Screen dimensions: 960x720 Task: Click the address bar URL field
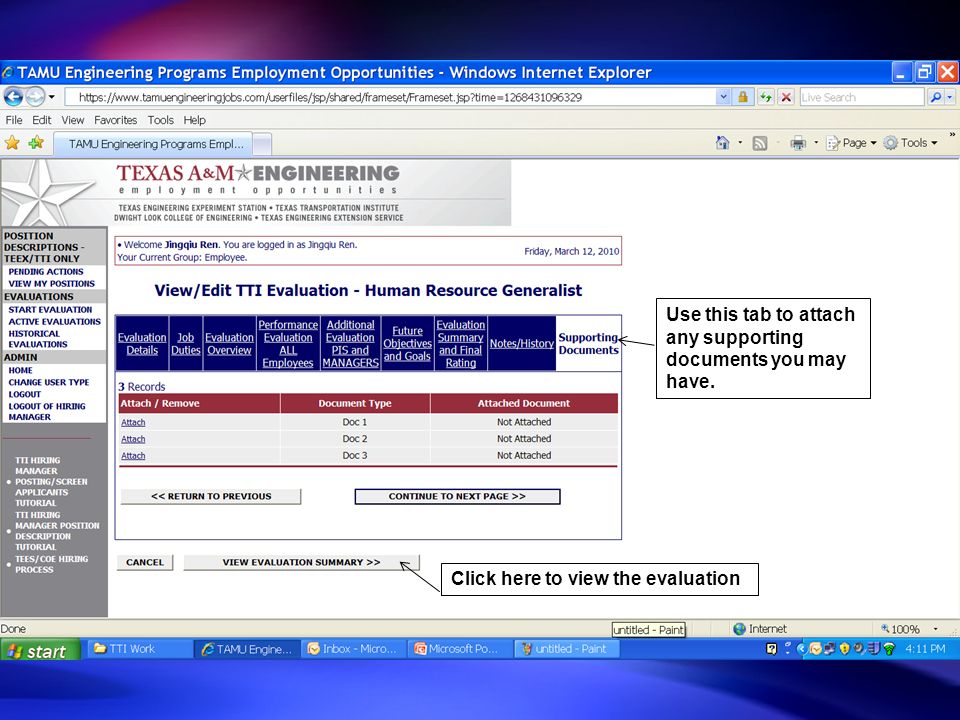389,97
